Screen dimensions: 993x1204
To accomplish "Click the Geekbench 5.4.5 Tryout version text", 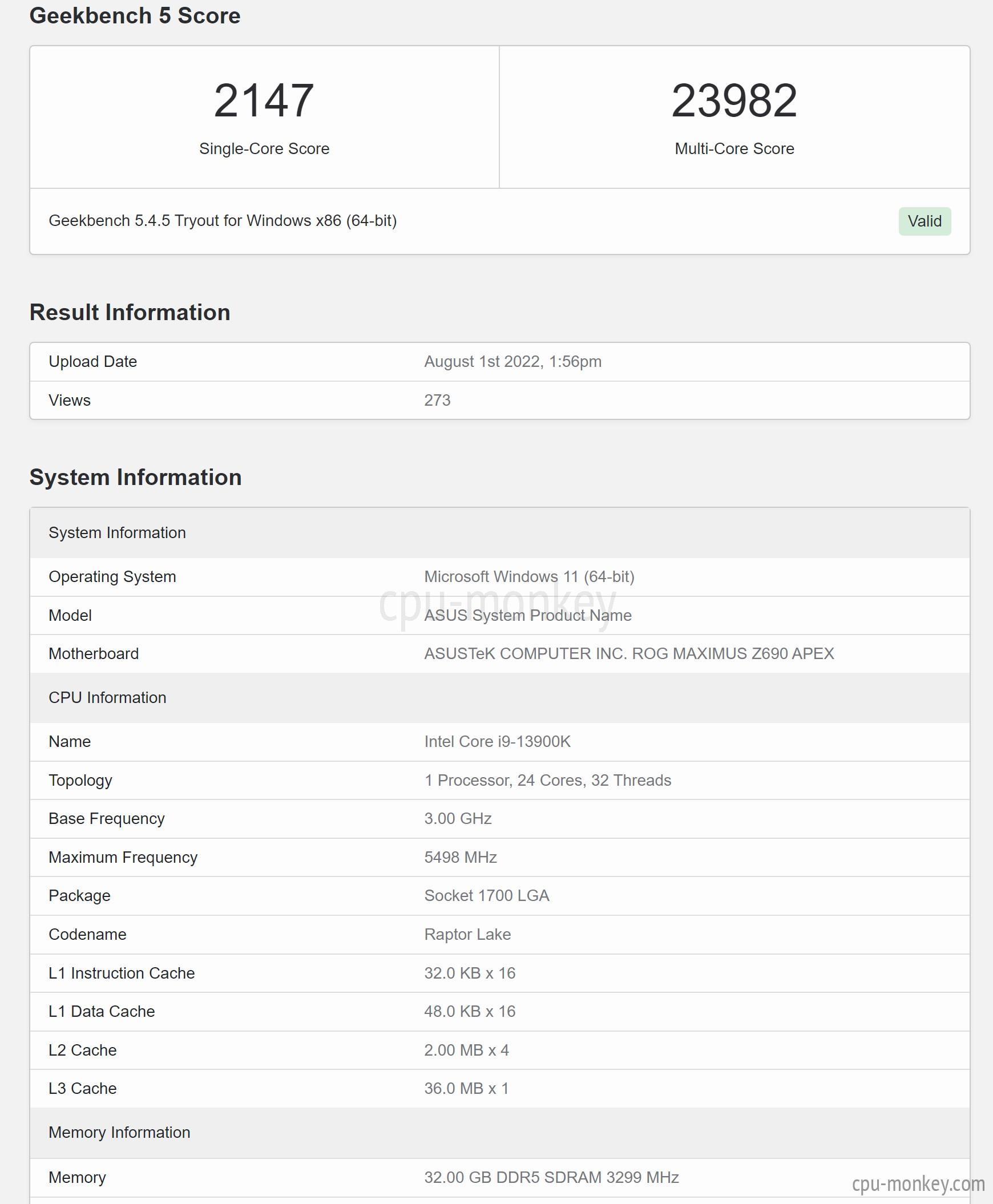I will click(223, 221).
